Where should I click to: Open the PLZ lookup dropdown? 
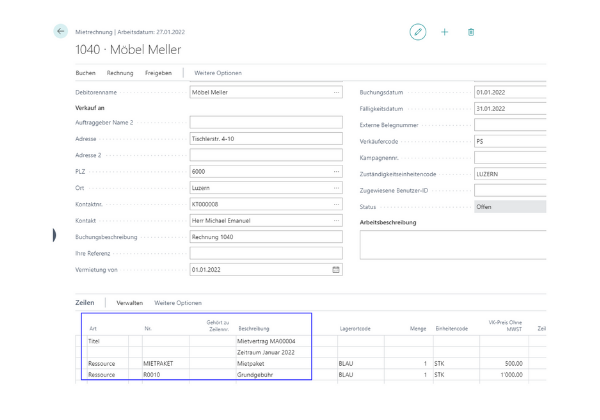pos(336,171)
